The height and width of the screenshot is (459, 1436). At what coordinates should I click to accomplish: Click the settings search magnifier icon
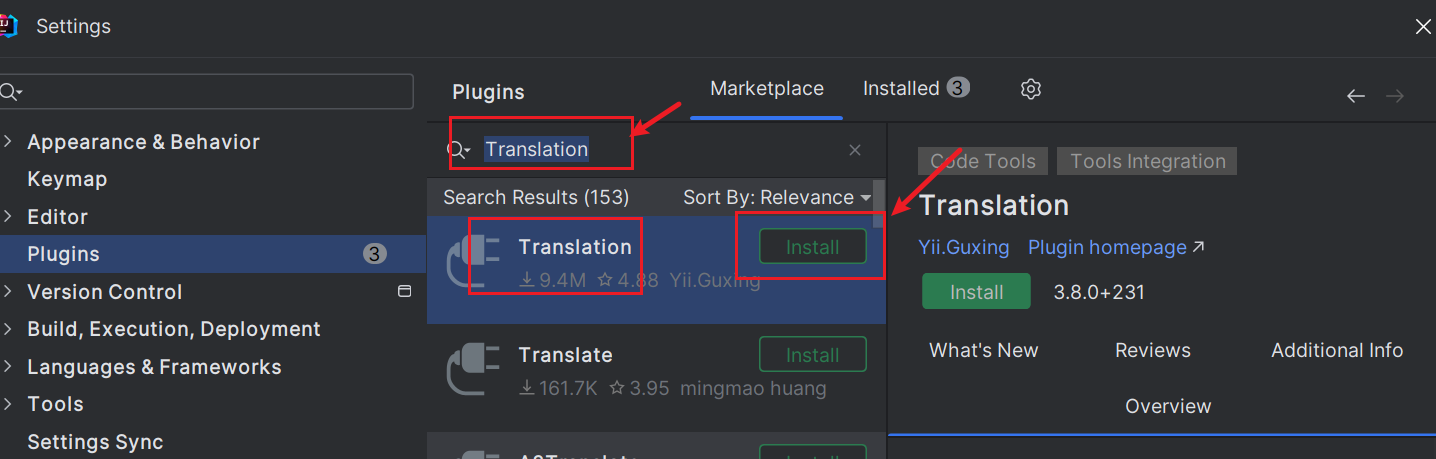pos(10,92)
